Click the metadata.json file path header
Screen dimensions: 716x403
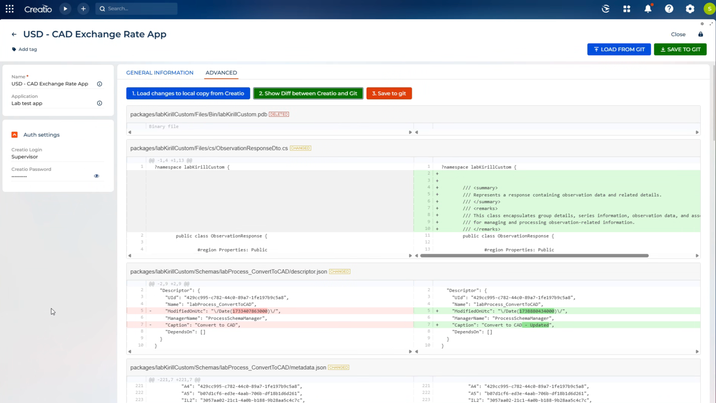click(228, 367)
